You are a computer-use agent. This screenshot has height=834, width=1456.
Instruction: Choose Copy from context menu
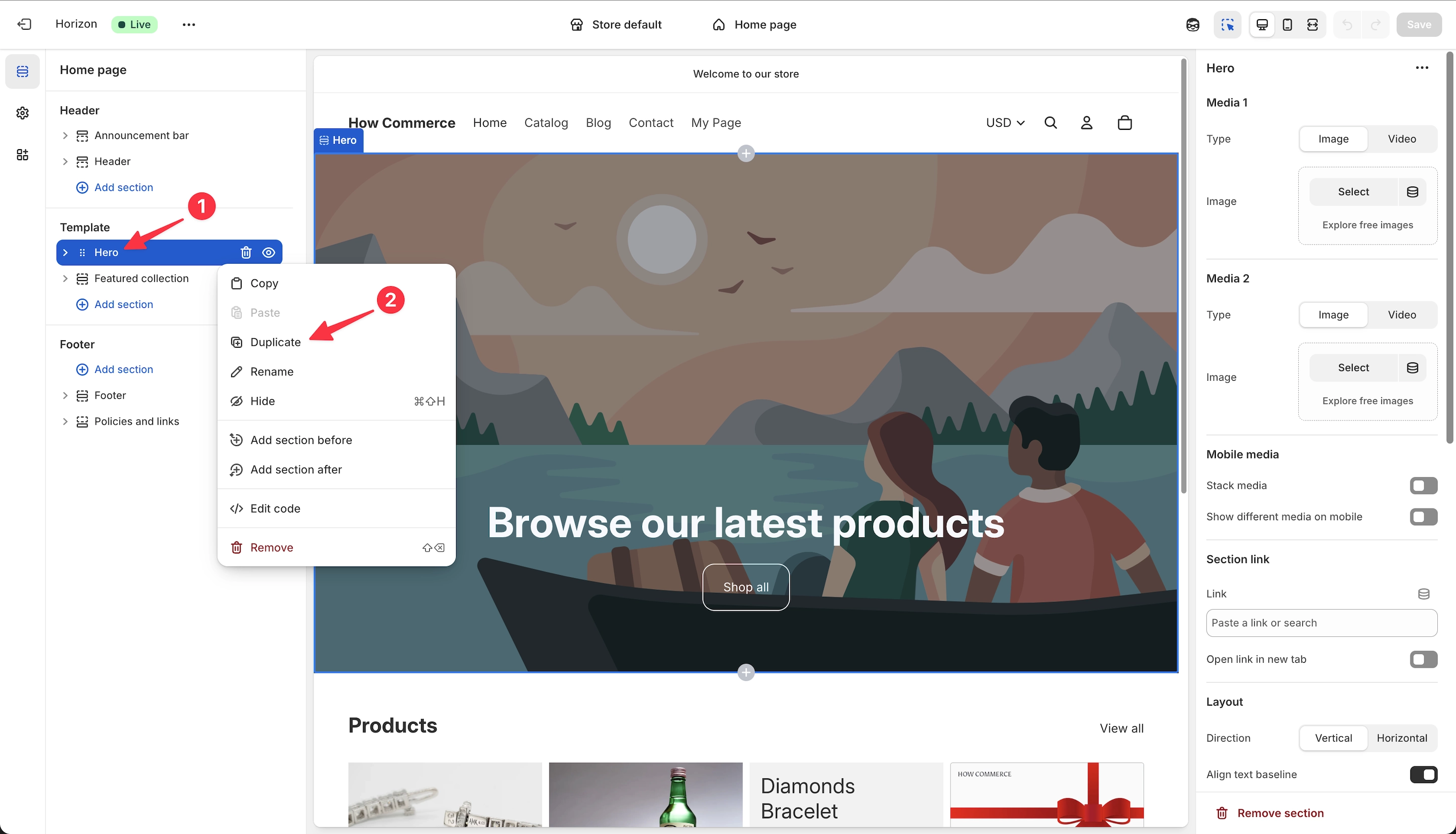(x=336, y=284)
